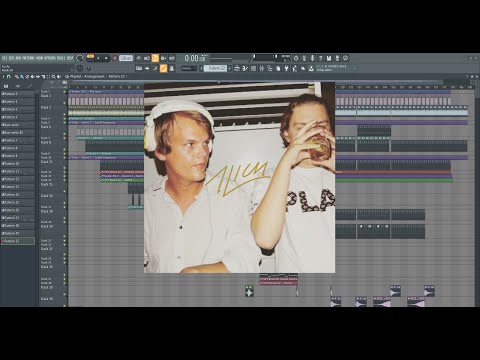Open the Mixer faders icon
The image size is (480, 360).
pos(262,68)
